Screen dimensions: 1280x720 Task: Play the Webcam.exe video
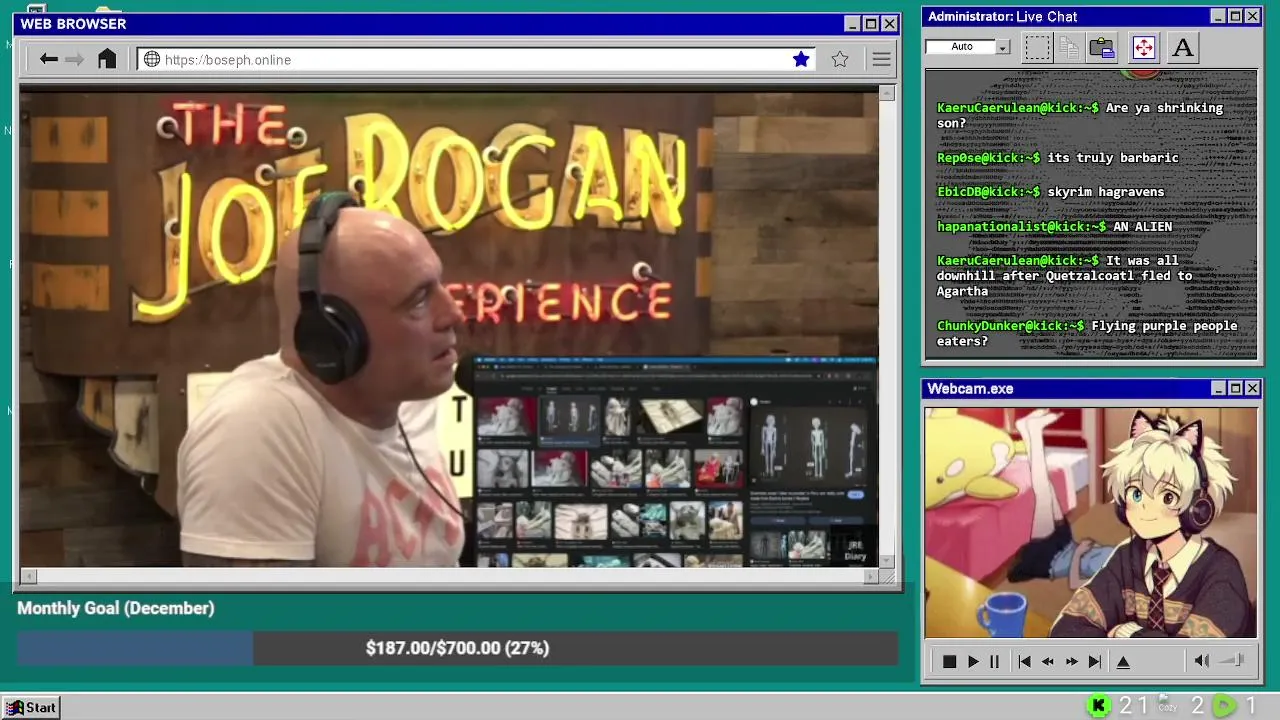click(973, 661)
